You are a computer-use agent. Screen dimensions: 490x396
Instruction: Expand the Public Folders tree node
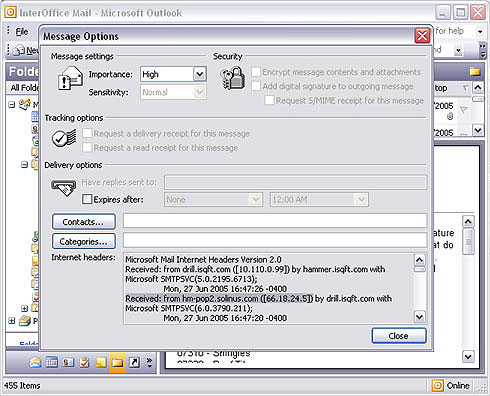coord(12,321)
